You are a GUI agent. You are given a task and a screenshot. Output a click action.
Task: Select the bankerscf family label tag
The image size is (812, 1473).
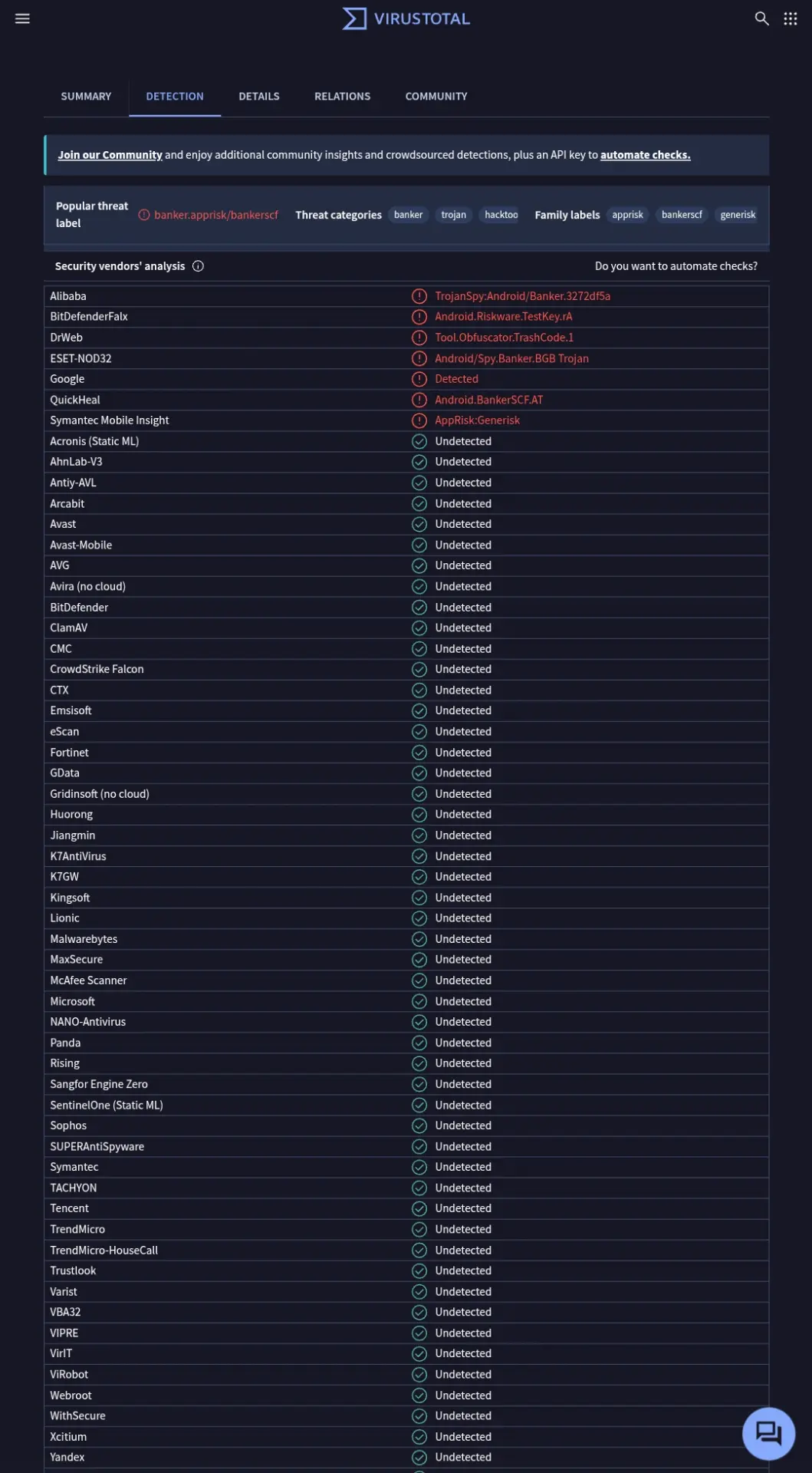[x=682, y=215]
